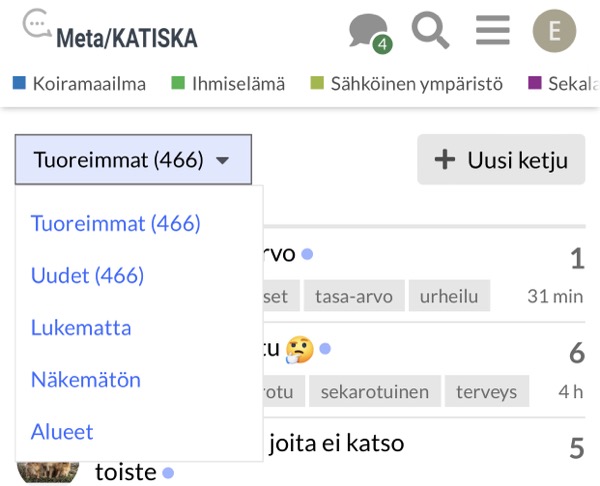Open the search magnifier icon

coord(430,30)
